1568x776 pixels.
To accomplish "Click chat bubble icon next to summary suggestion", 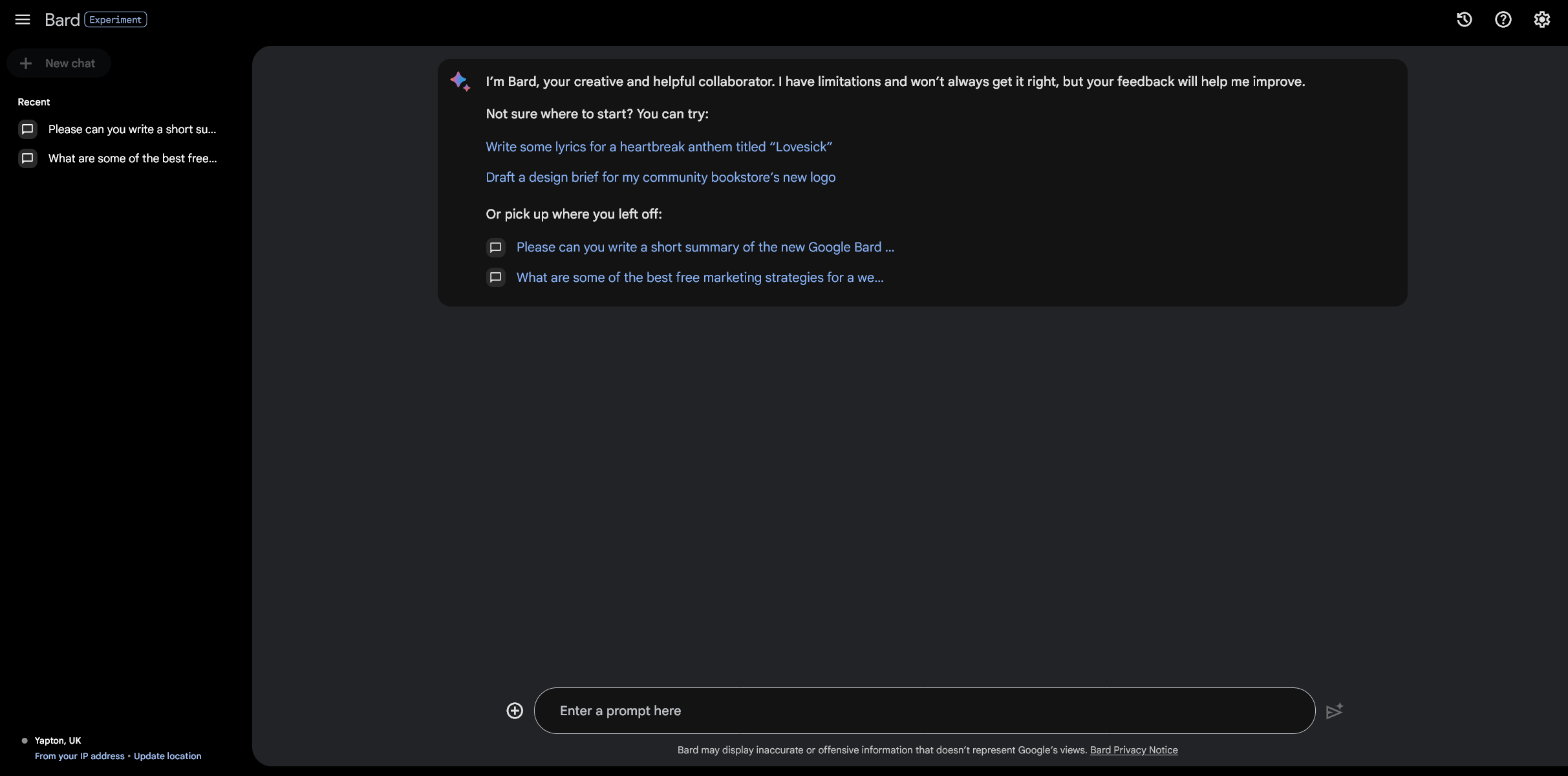I will (495, 247).
